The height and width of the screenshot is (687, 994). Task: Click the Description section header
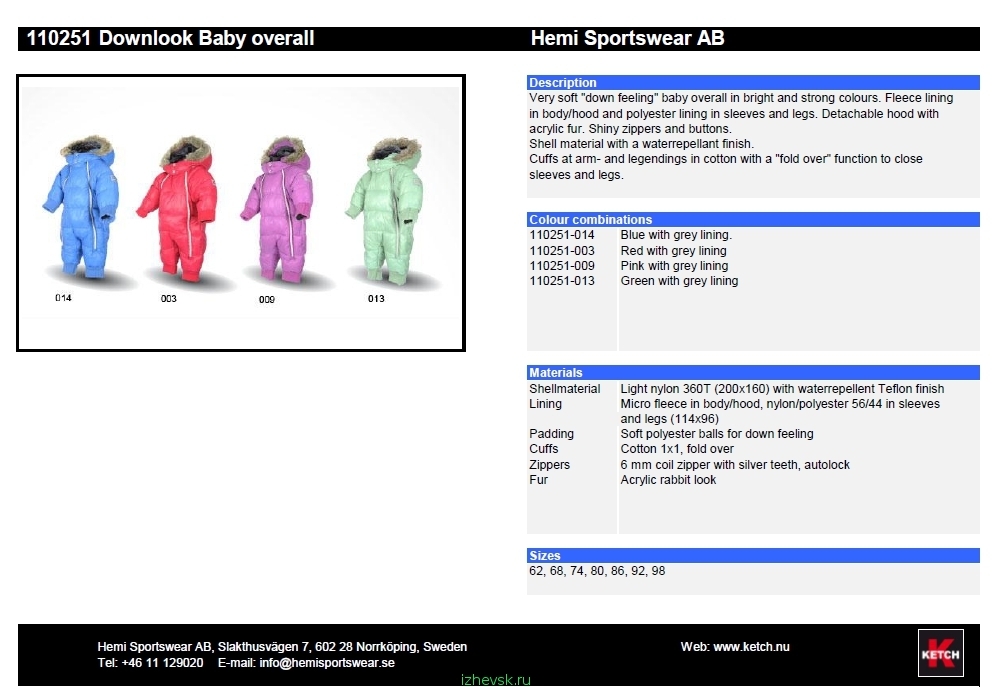pos(753,82)
